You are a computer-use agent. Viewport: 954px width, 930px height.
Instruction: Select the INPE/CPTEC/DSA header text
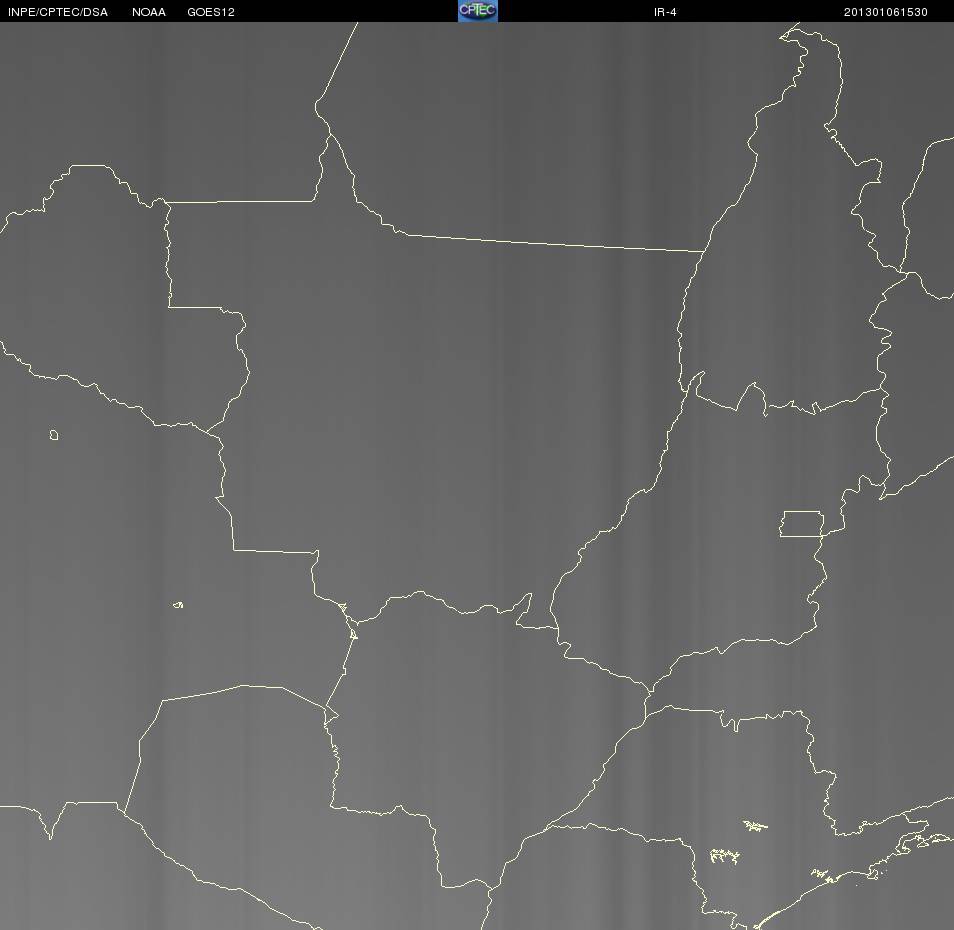click(x=58, y=12)
